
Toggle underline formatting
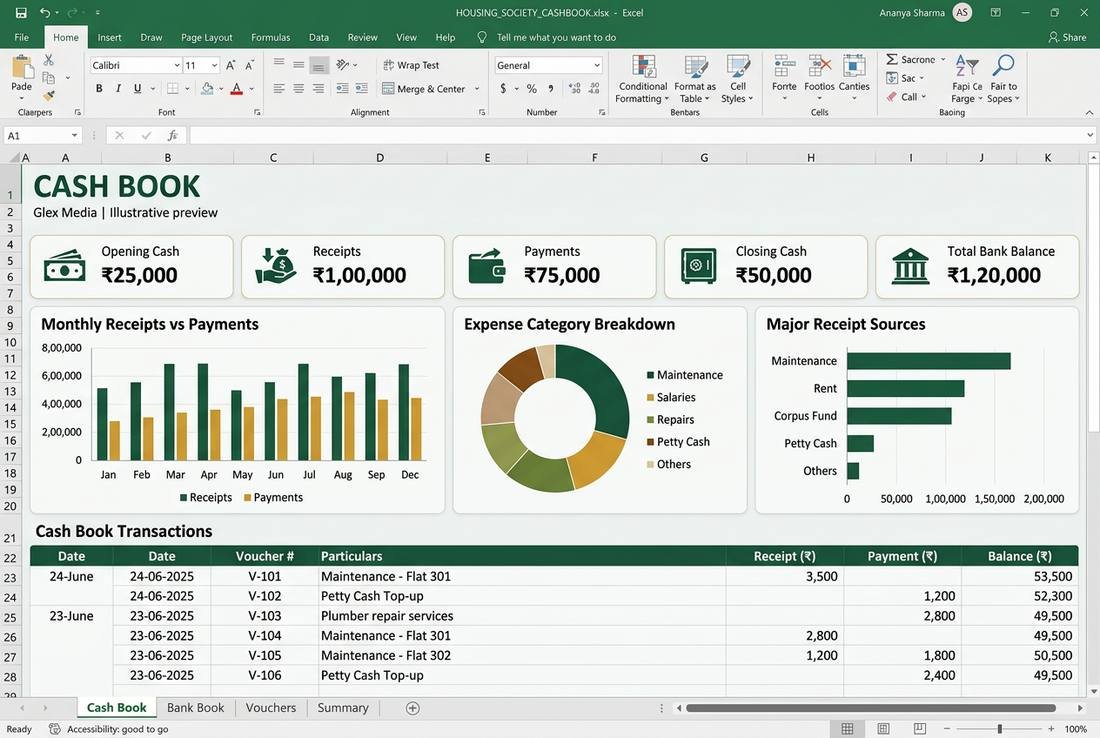click(138, 88)
